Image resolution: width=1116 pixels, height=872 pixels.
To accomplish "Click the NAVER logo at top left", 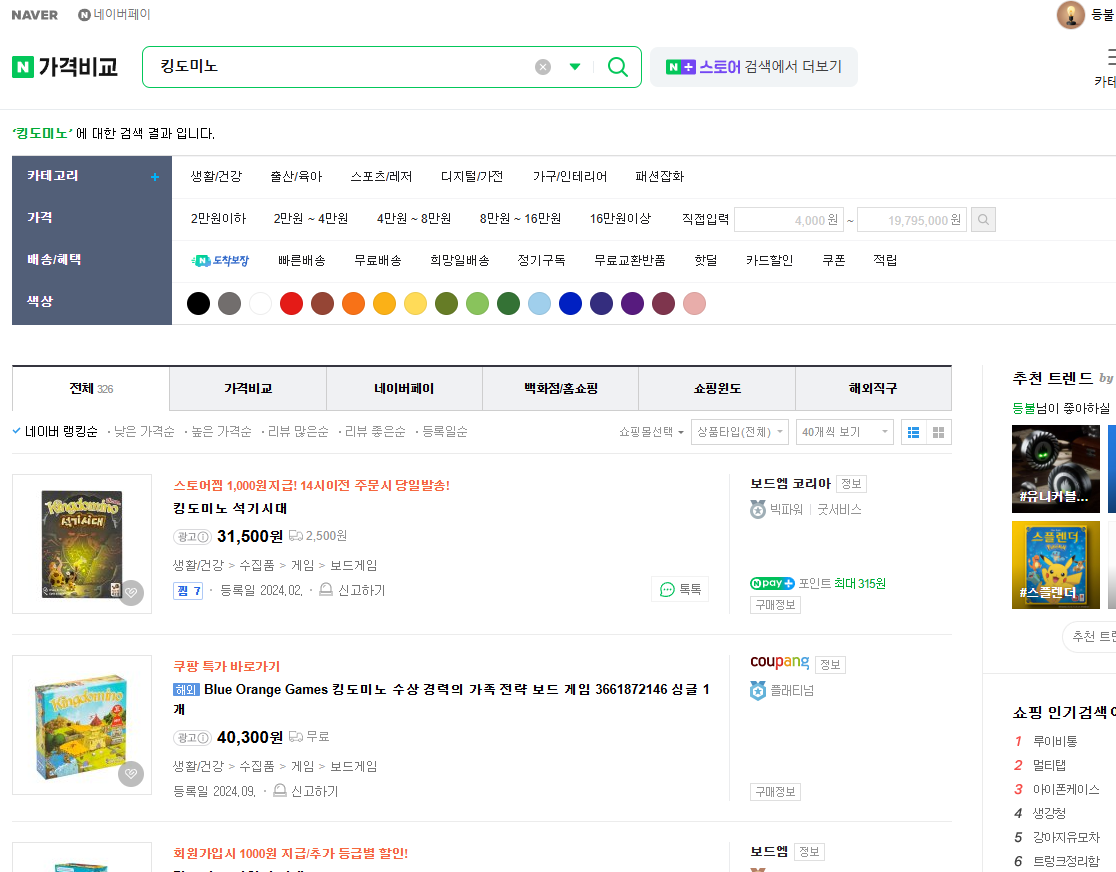I will tap(34, 15).
